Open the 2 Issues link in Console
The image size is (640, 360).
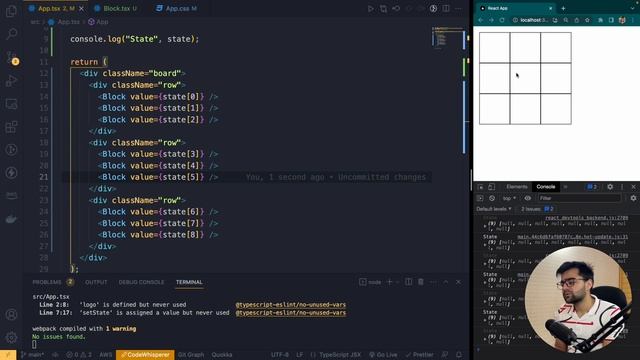(x=537, y=209)
